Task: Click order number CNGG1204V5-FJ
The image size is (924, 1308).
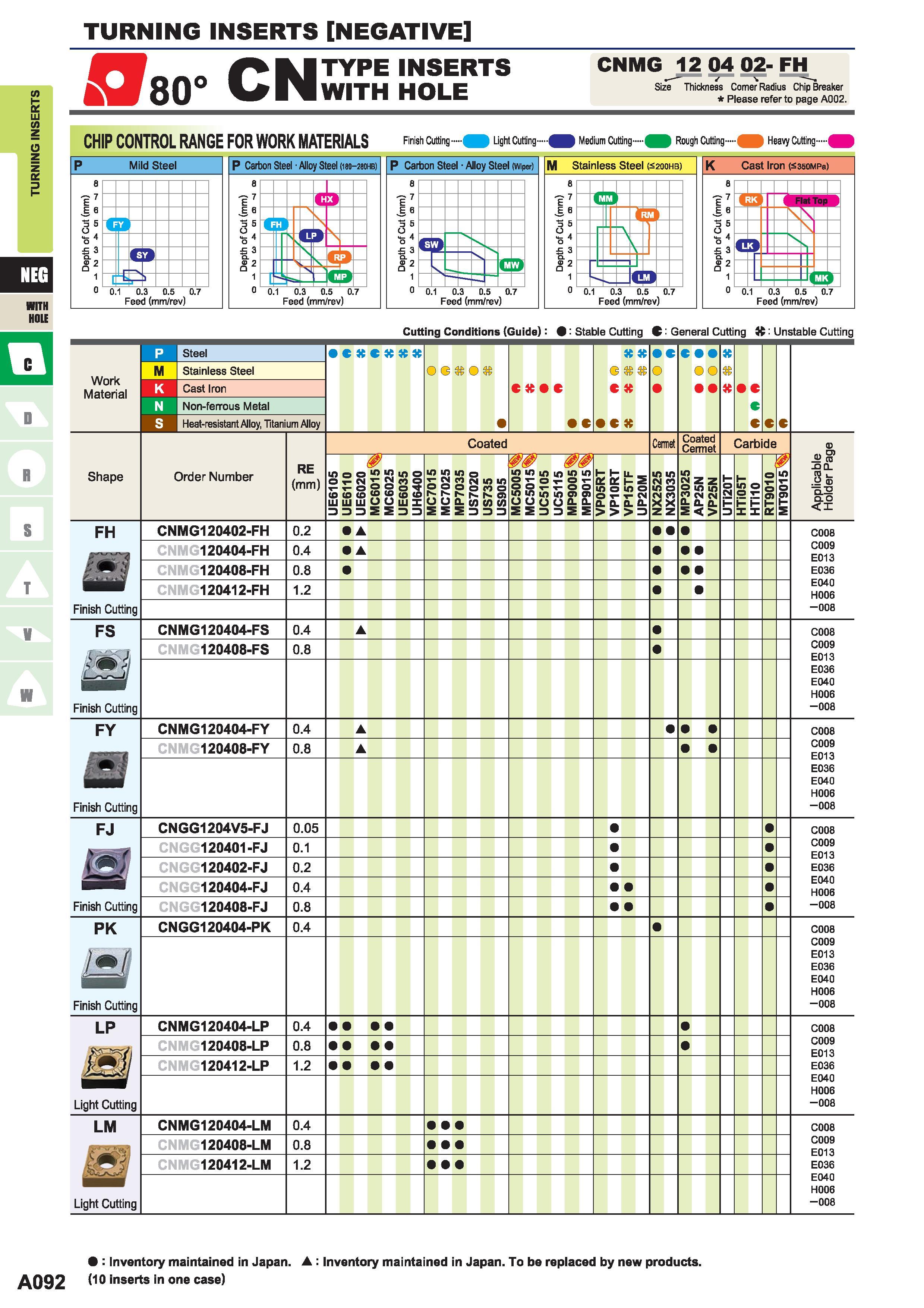Action: click(x=214, y=828)
